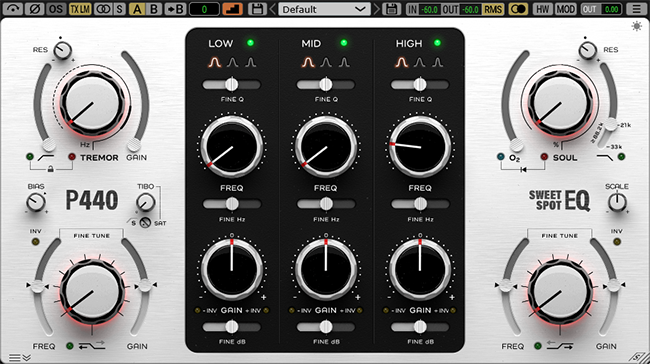Toggle the MID band green power LED
Image resolution: width=650 pixels, height=364 pixels.
[x=344, y=43]
